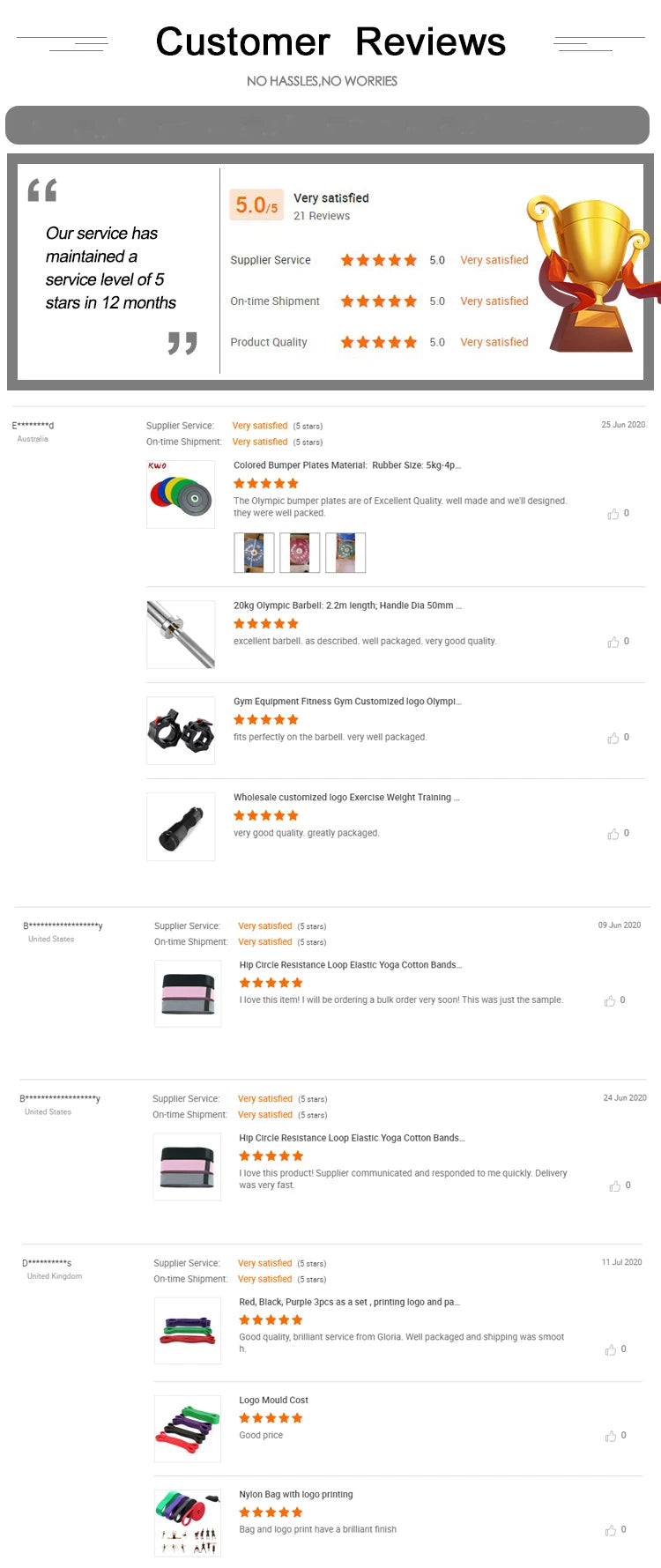
Task: Select the resistance bands product image
Action: pos(187,1330)
